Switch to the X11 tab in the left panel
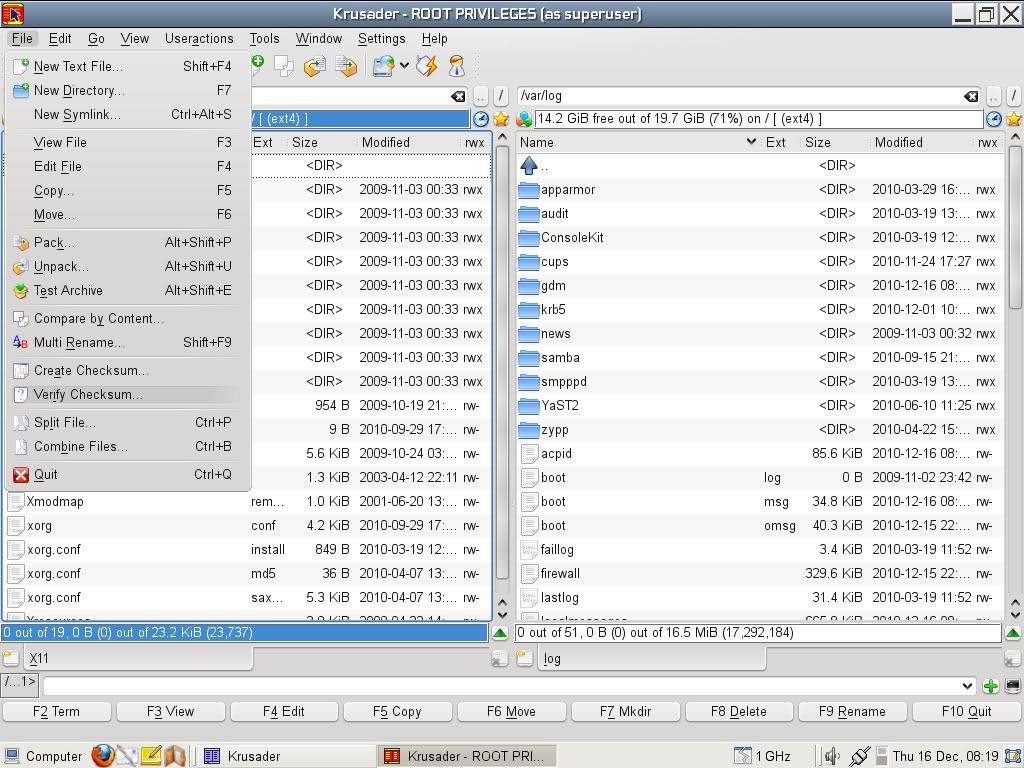The width and height of the screenshot is (1024, 768). (138, 659)
